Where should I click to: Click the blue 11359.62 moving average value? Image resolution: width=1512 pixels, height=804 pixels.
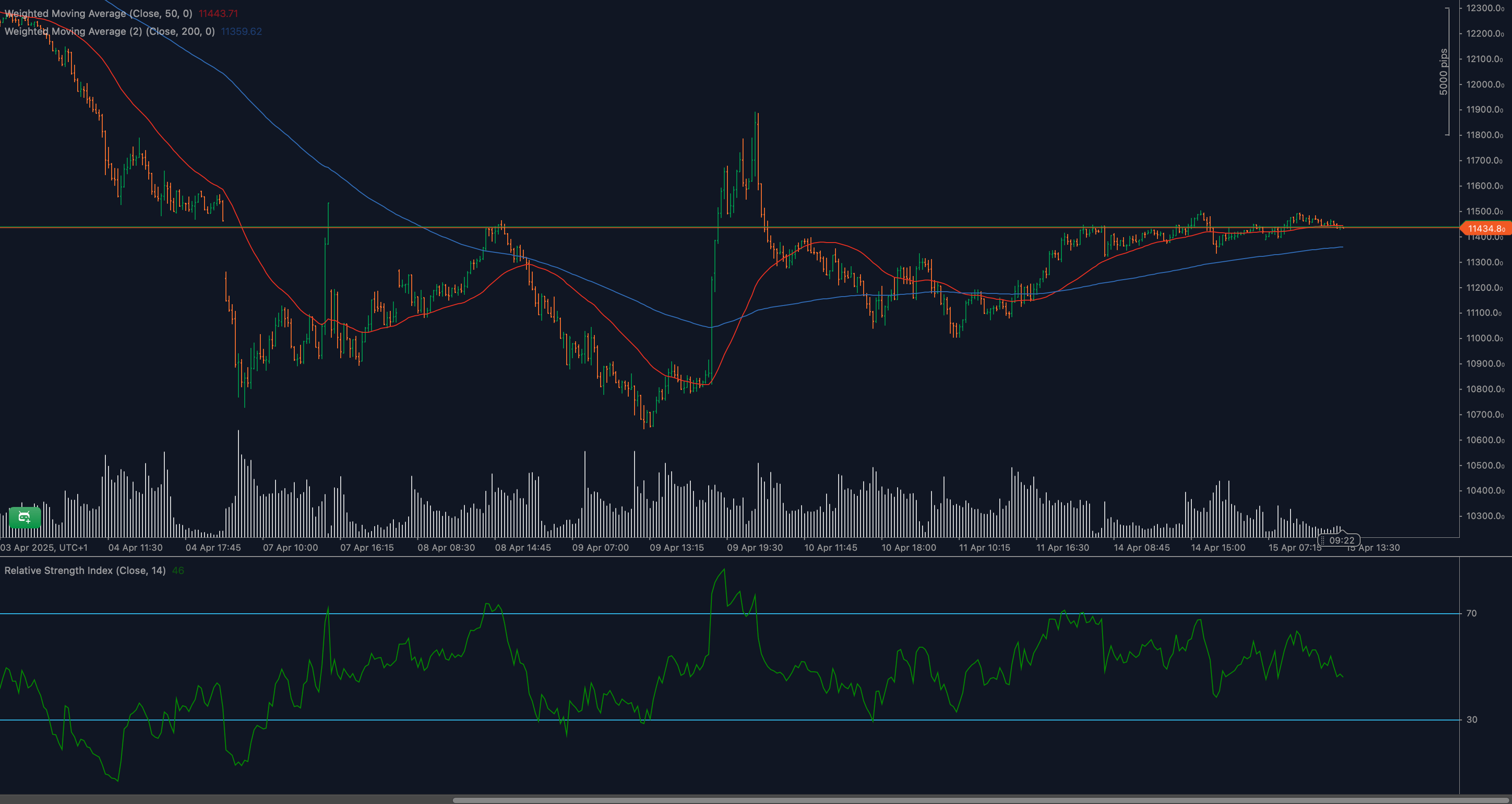(x=241, y=31)
